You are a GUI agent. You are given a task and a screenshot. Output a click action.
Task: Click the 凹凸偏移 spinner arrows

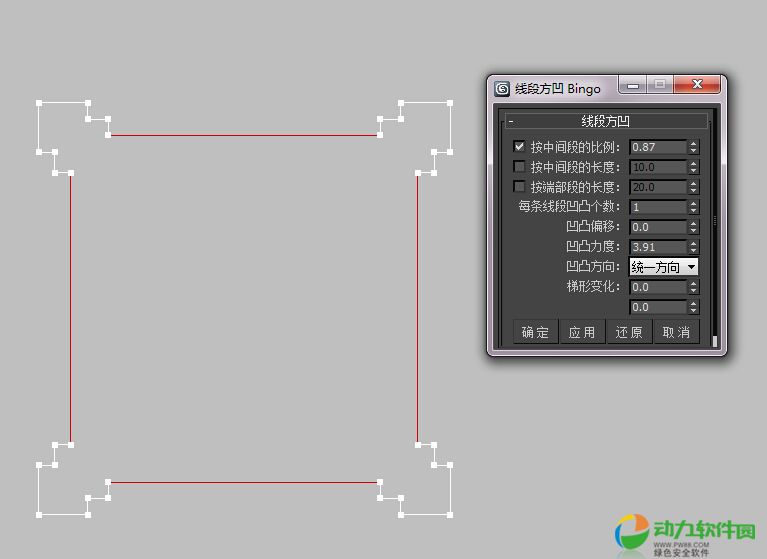tap(694, 227)
